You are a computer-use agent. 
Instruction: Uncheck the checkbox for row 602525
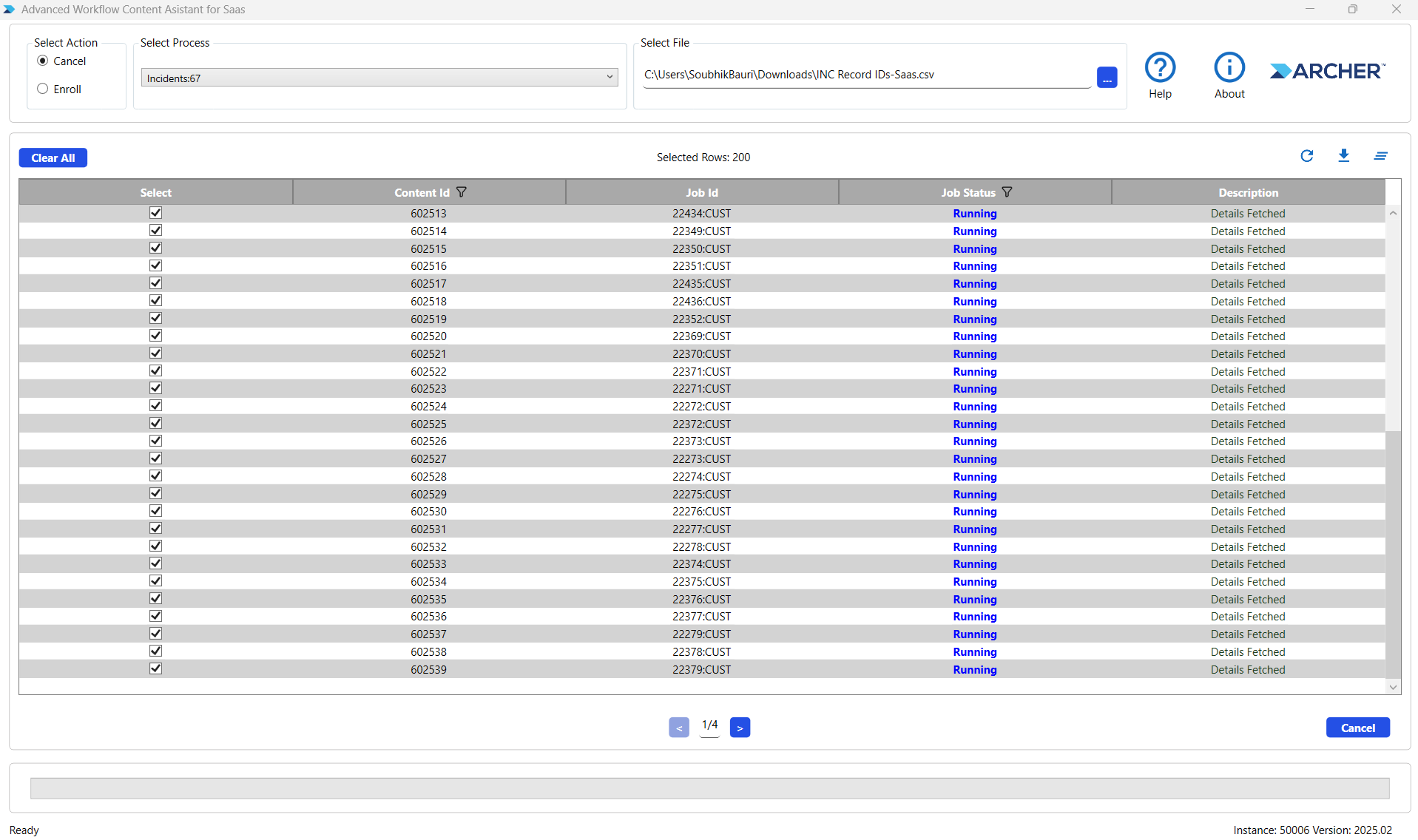tap(155, 424)
